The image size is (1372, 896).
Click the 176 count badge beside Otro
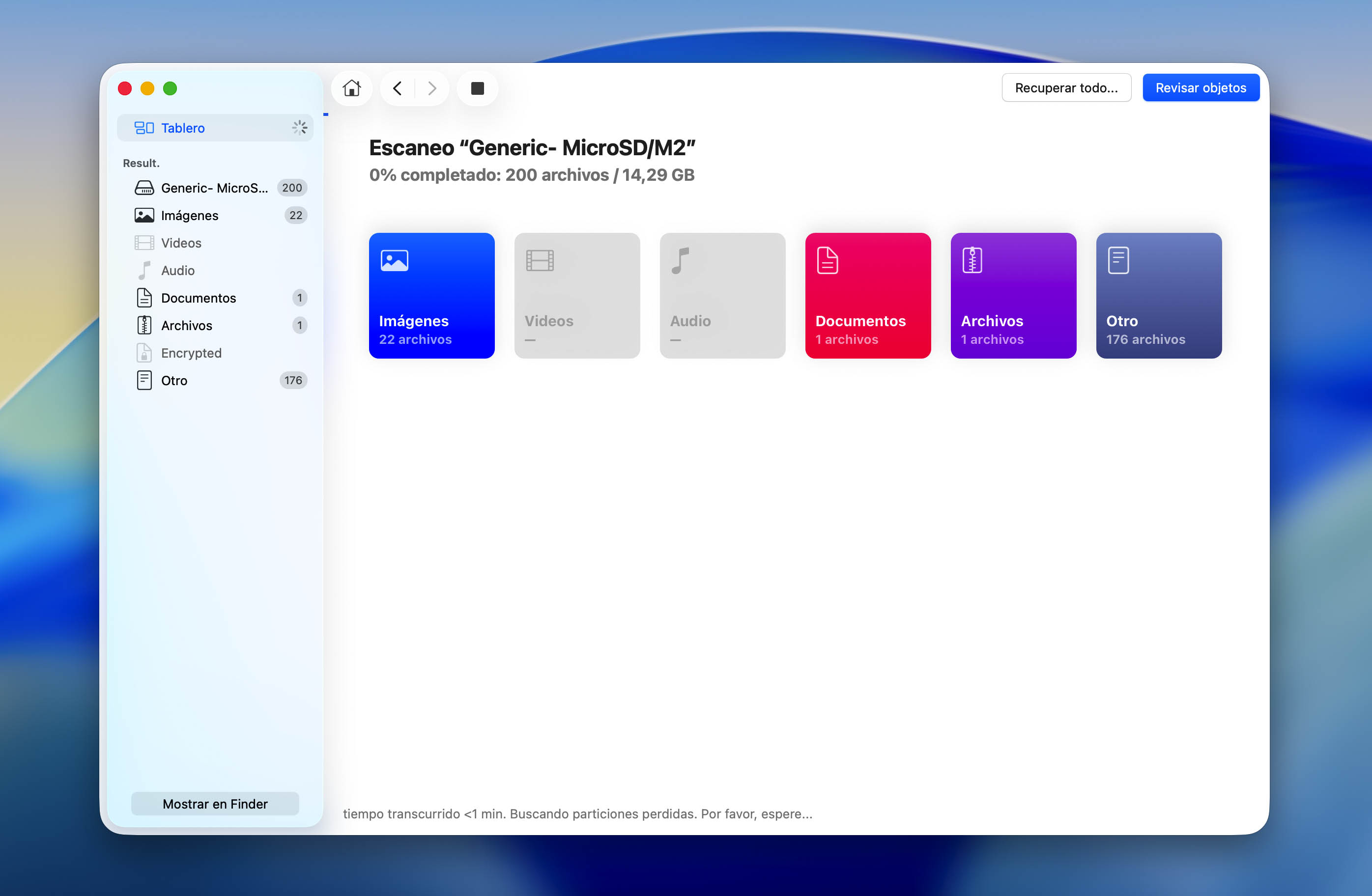[293, 380]
